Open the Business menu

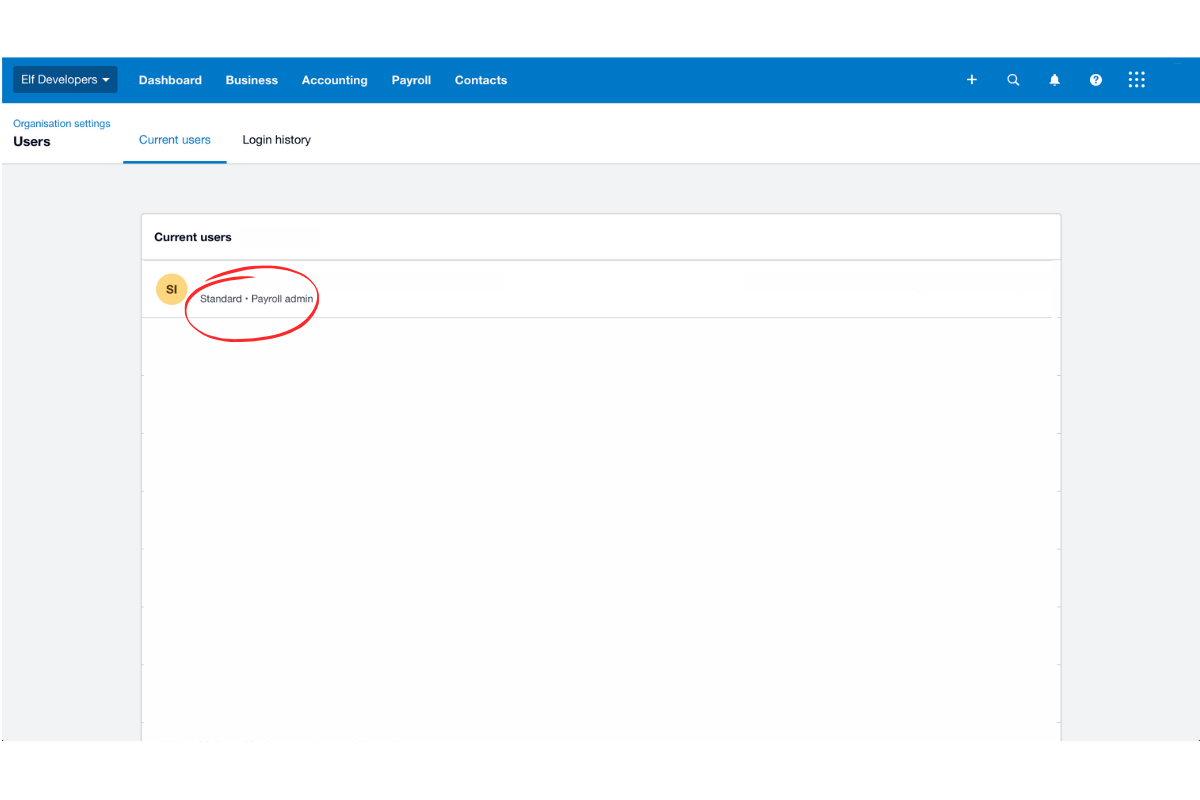[251, 79]
